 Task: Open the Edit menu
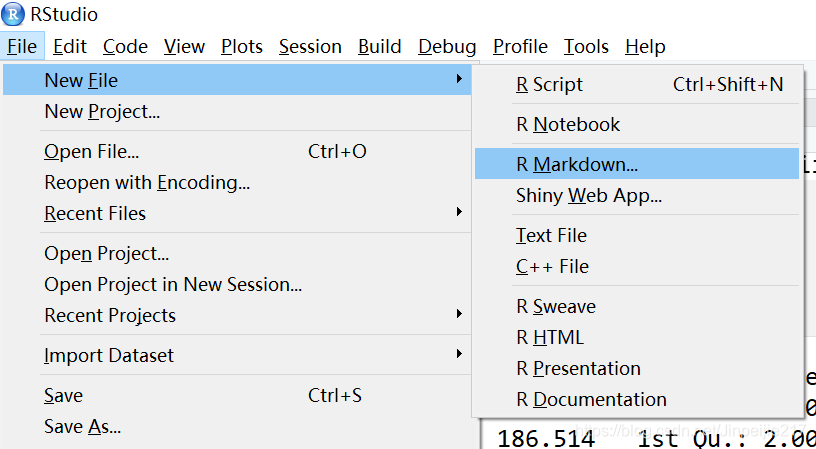(70, 46)
